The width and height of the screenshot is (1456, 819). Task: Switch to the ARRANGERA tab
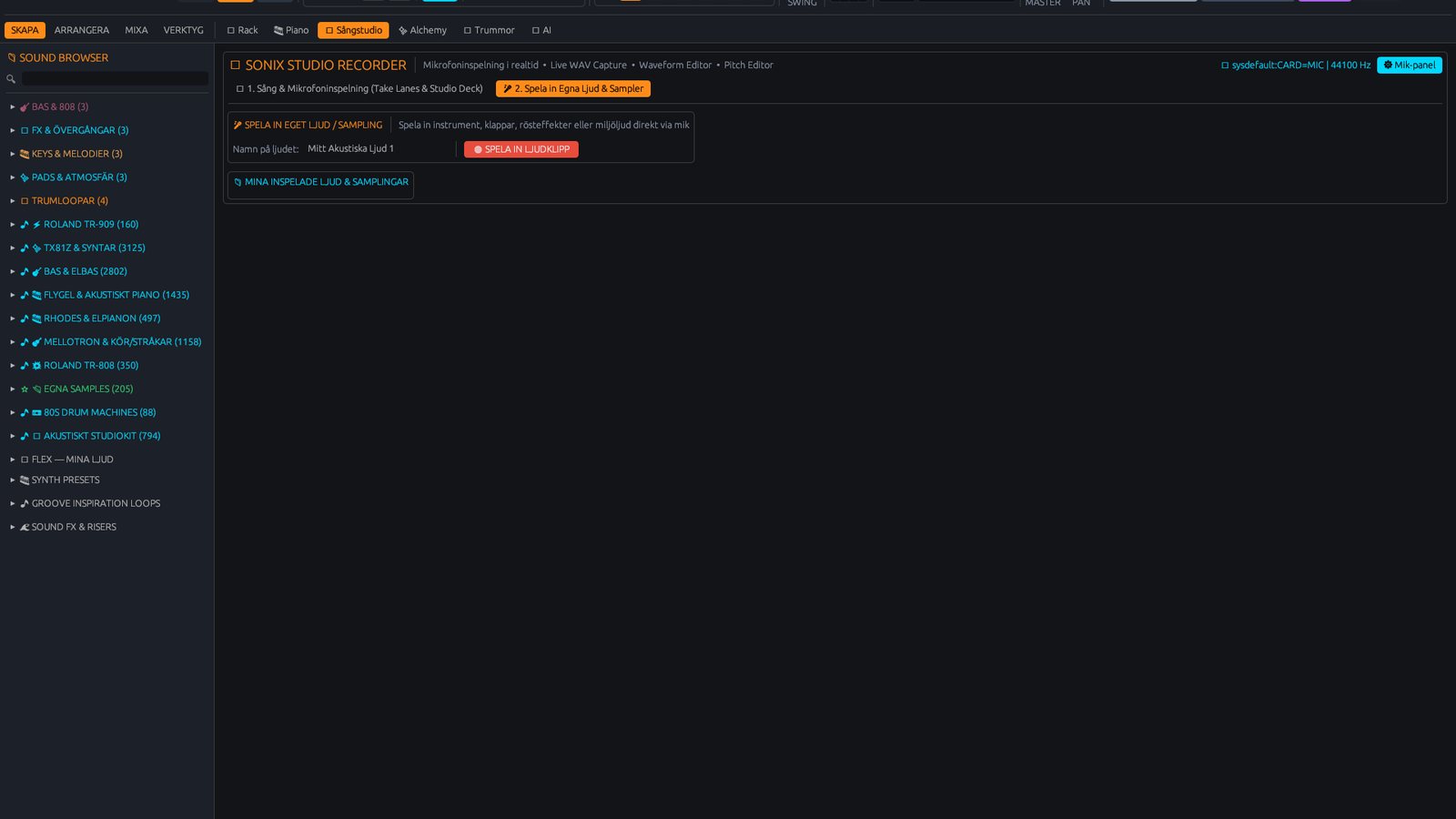[82, 30]
